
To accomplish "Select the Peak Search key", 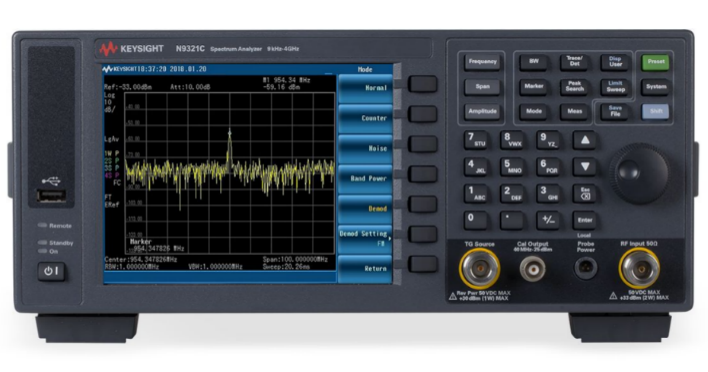I will pyautogui.click(x=574, y=86).
